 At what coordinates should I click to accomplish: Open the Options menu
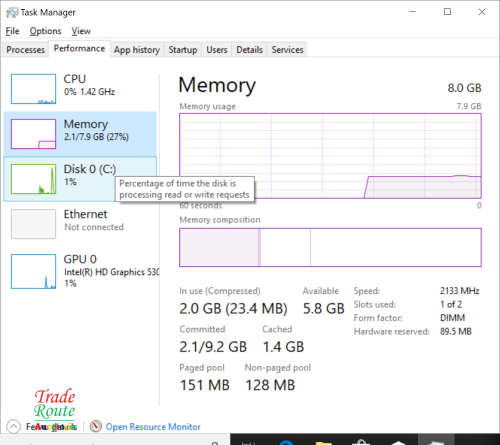click(45, 31)
